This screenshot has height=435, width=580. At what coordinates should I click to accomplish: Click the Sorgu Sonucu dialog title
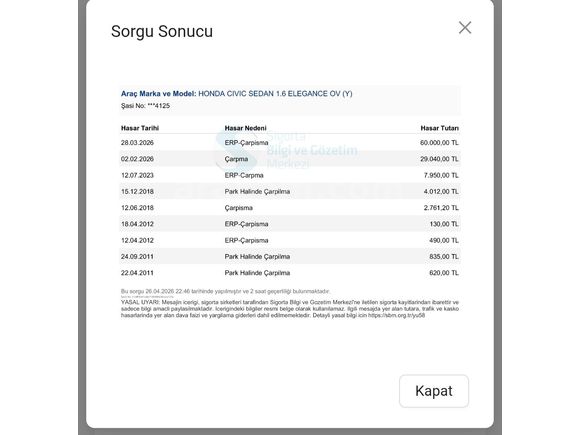point(162,31)
